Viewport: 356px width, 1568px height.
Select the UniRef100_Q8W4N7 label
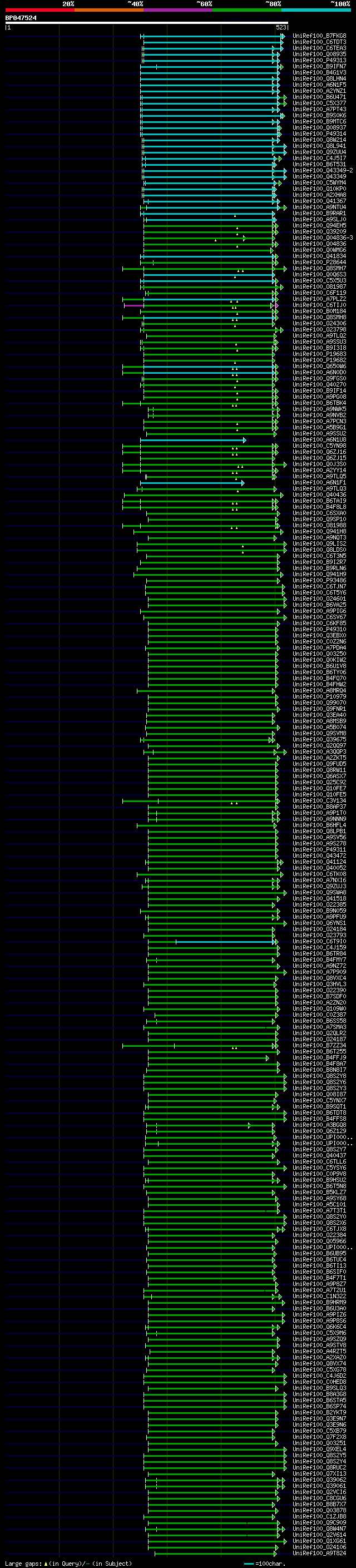tap(319, 1529)
